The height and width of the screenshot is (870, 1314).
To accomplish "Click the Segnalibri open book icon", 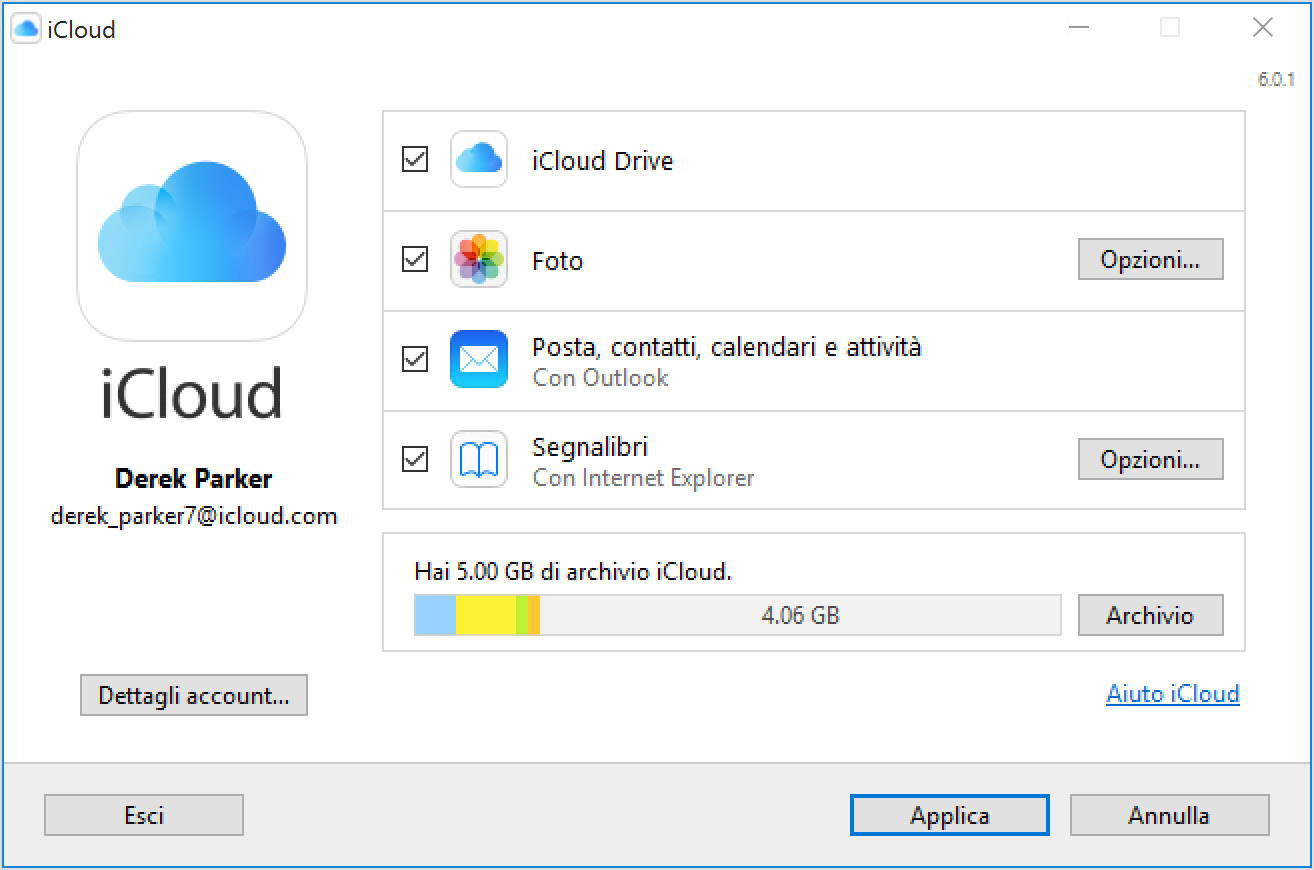I will click(x=479, y=459).
